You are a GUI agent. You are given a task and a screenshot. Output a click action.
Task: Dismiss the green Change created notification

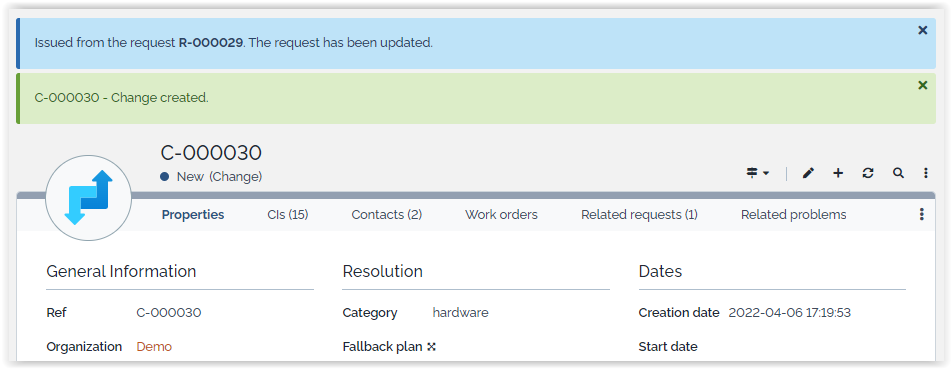click(x=923, y=86)
